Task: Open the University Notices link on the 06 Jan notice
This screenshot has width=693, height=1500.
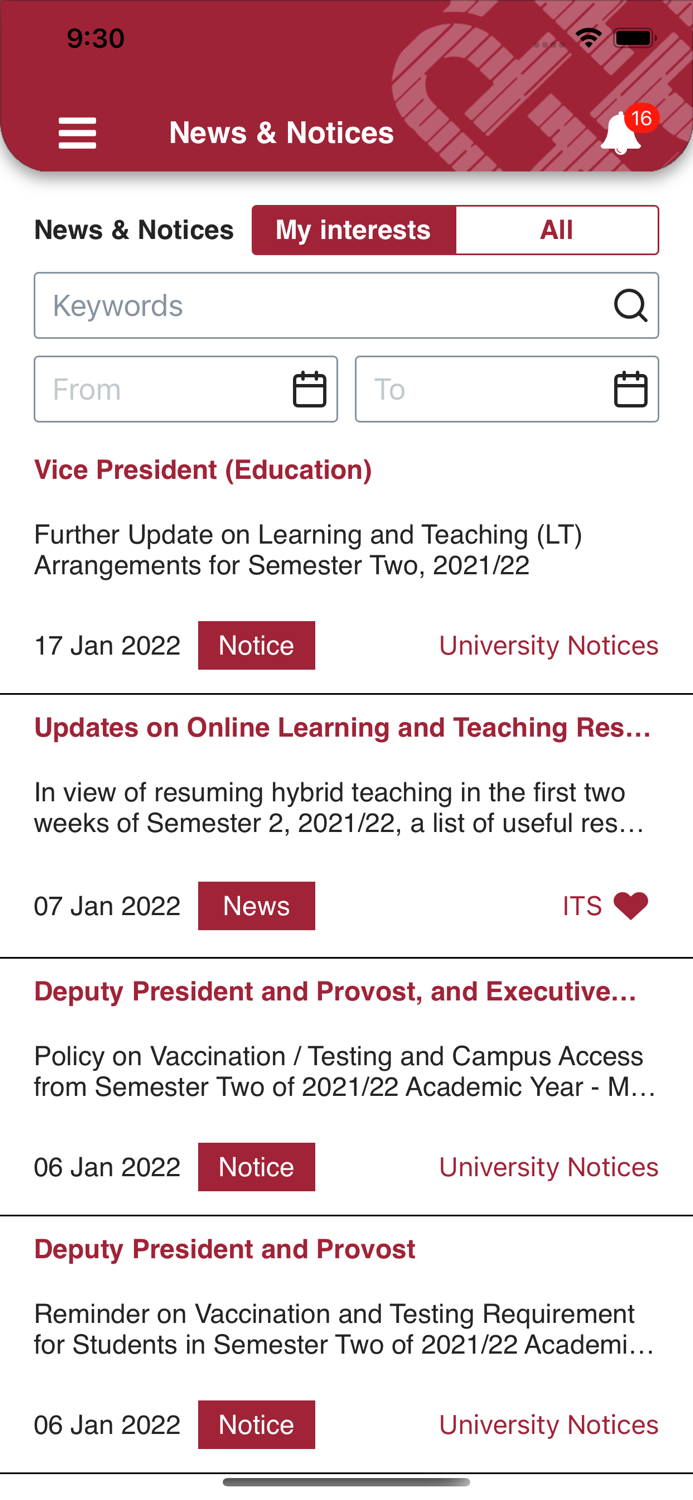Action: click(549, 1166)
